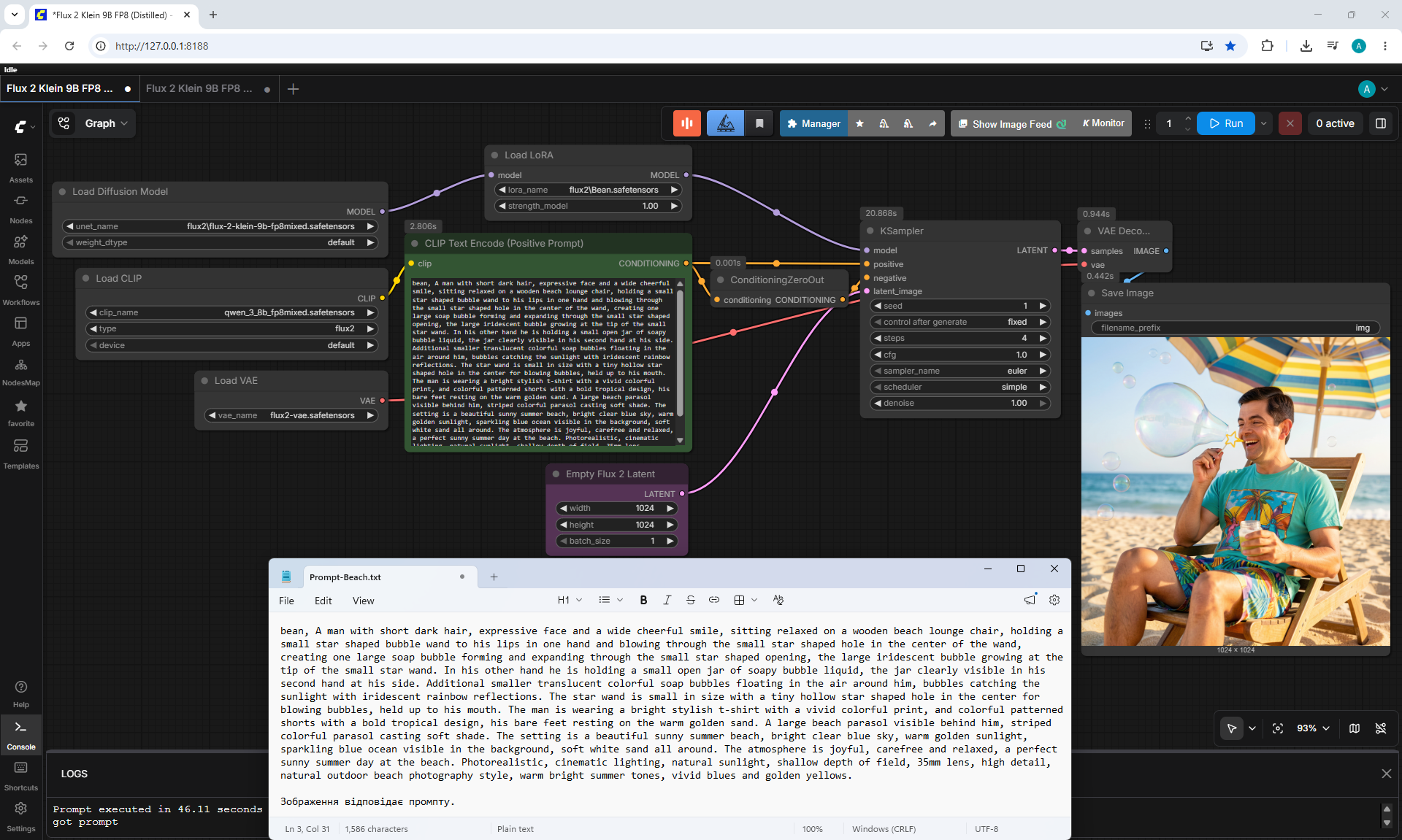Open the Edit menu in Notepad

tap(323, 601)
